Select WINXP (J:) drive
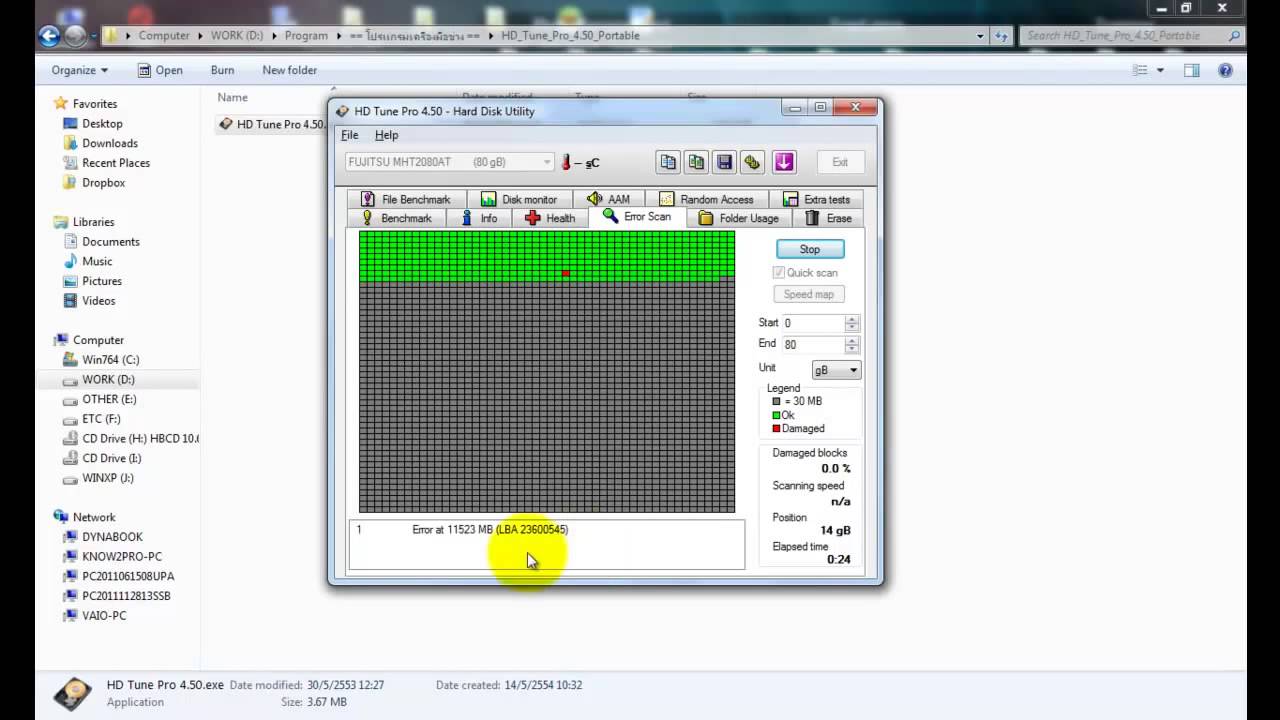The height and width of the screenshot is (720, 1280). [107, 478]
